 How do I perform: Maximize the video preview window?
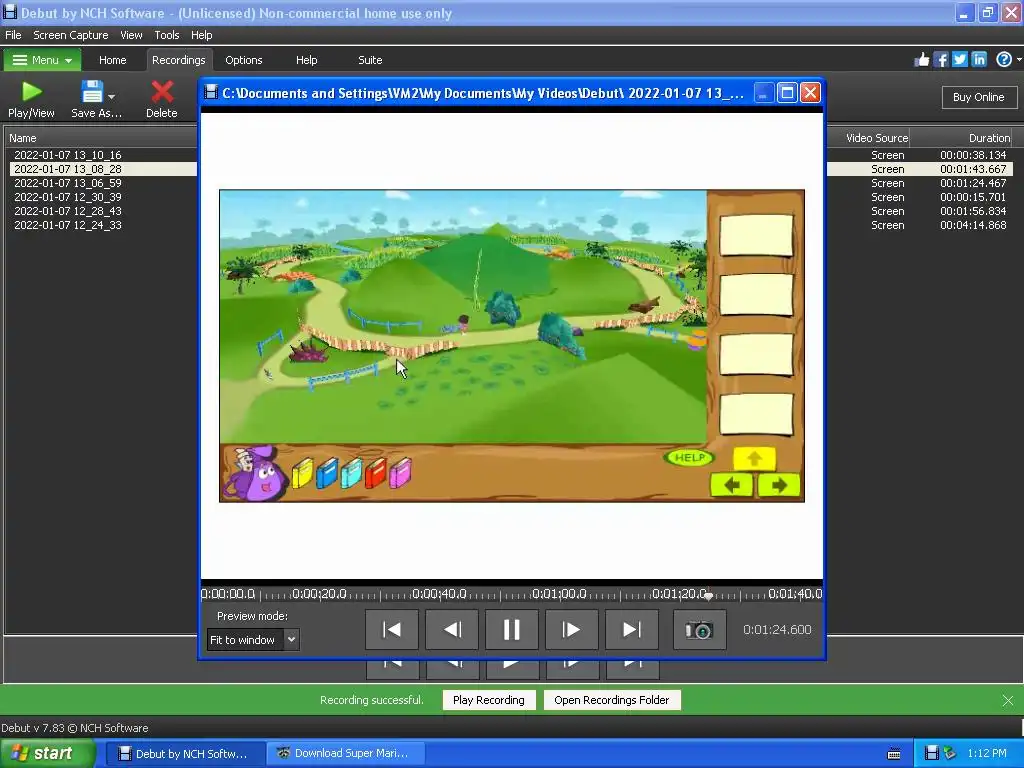787,93
